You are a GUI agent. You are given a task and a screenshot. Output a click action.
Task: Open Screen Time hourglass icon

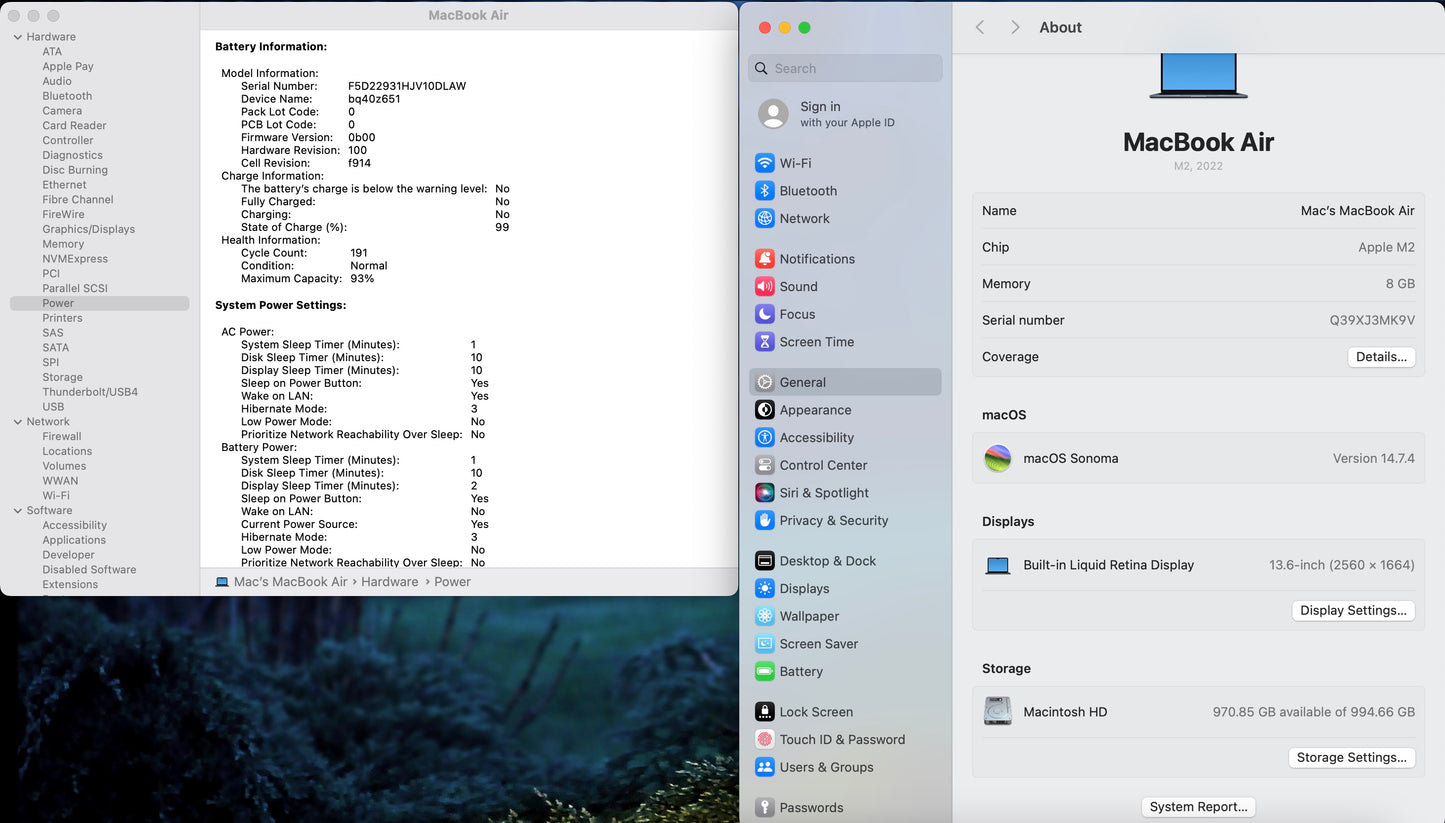coord(765,342)
